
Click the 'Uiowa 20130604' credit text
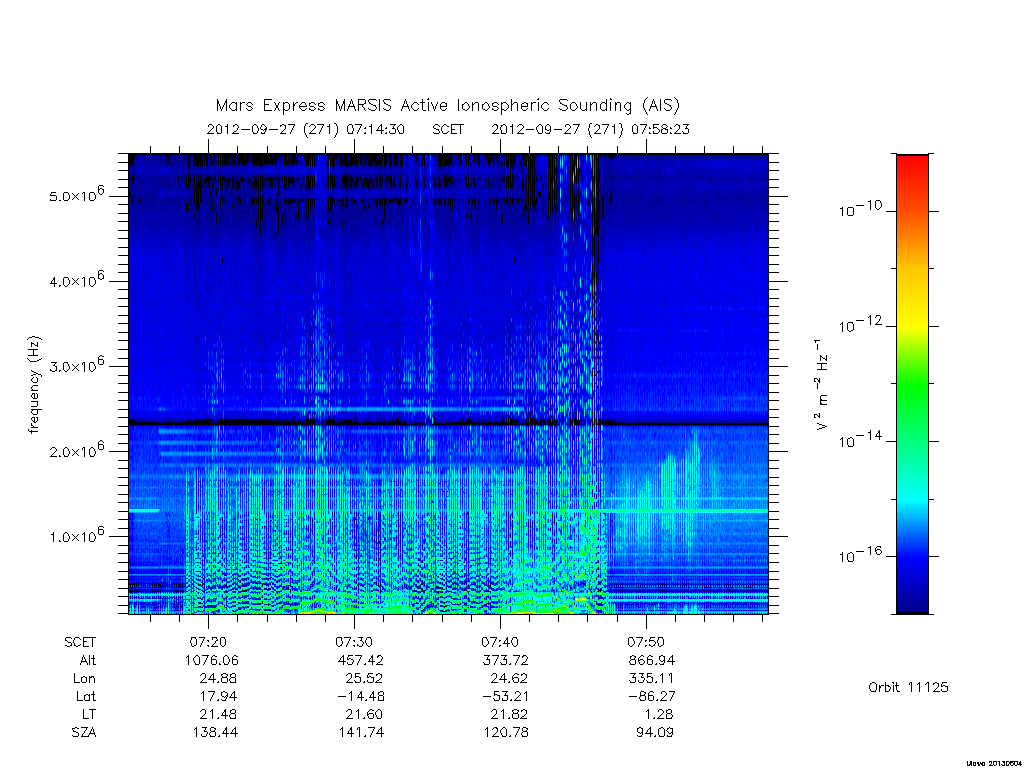click(994, 763)
